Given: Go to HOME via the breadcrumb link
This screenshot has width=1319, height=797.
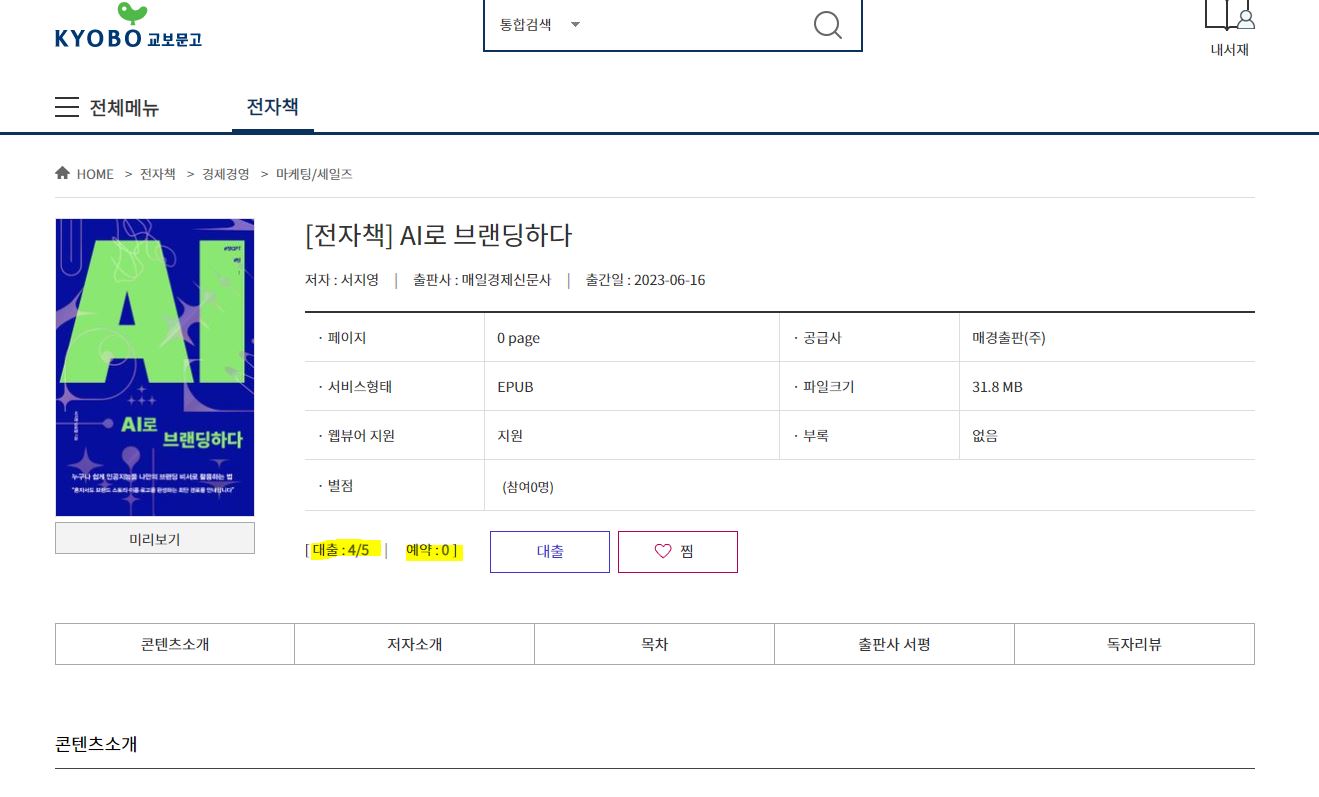Looking at the screenshot, I should coord(95,173).
